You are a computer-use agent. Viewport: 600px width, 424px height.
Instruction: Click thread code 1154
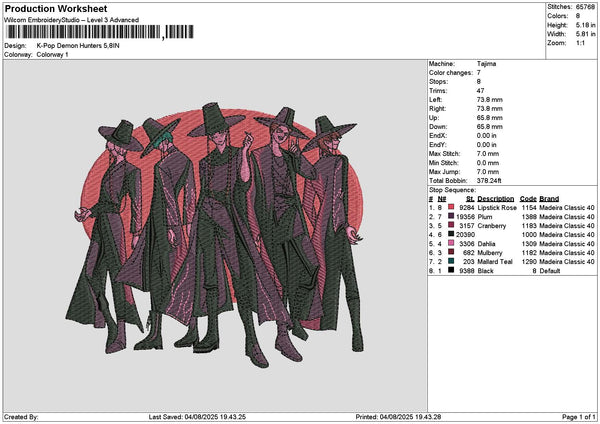[529, 208]
